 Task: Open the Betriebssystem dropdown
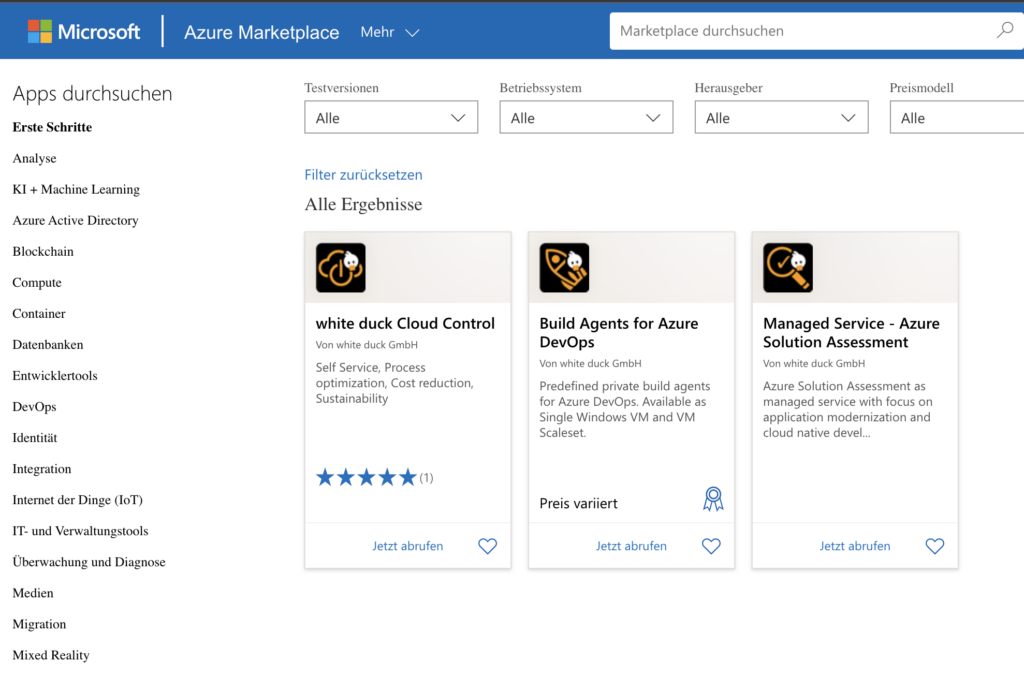(586, 118)
